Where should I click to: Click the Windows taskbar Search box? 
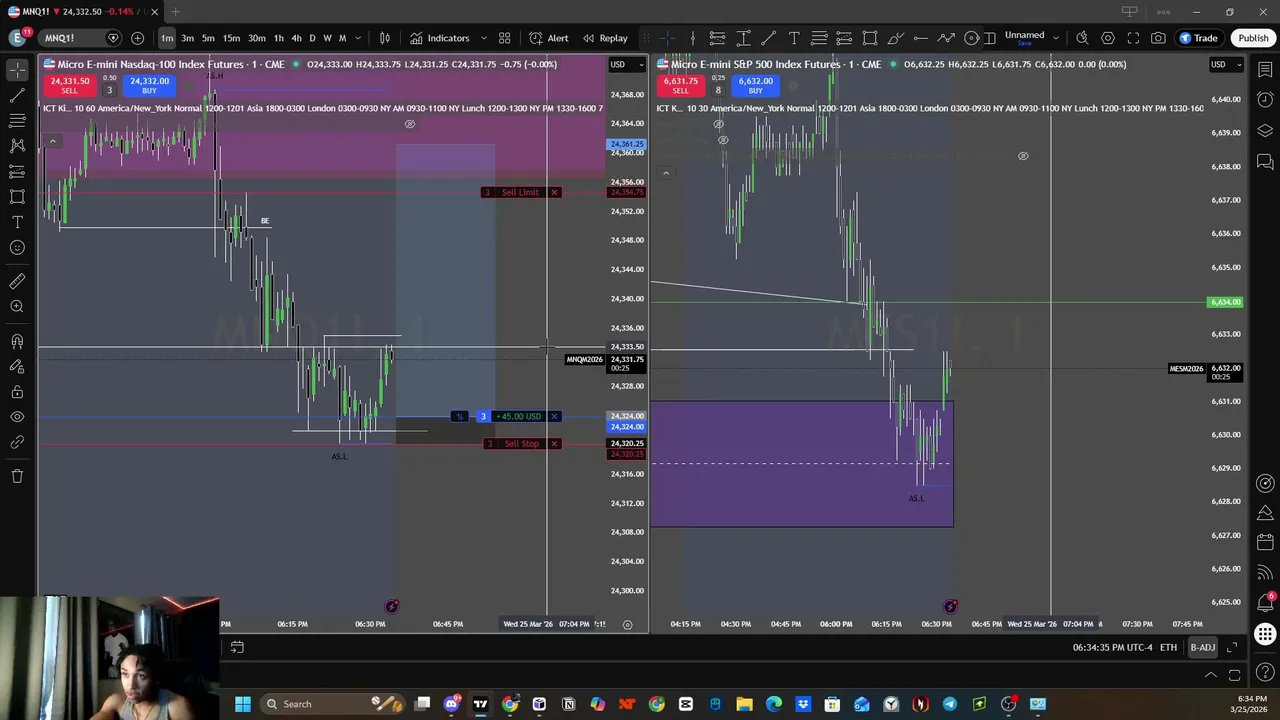[330, 704]
